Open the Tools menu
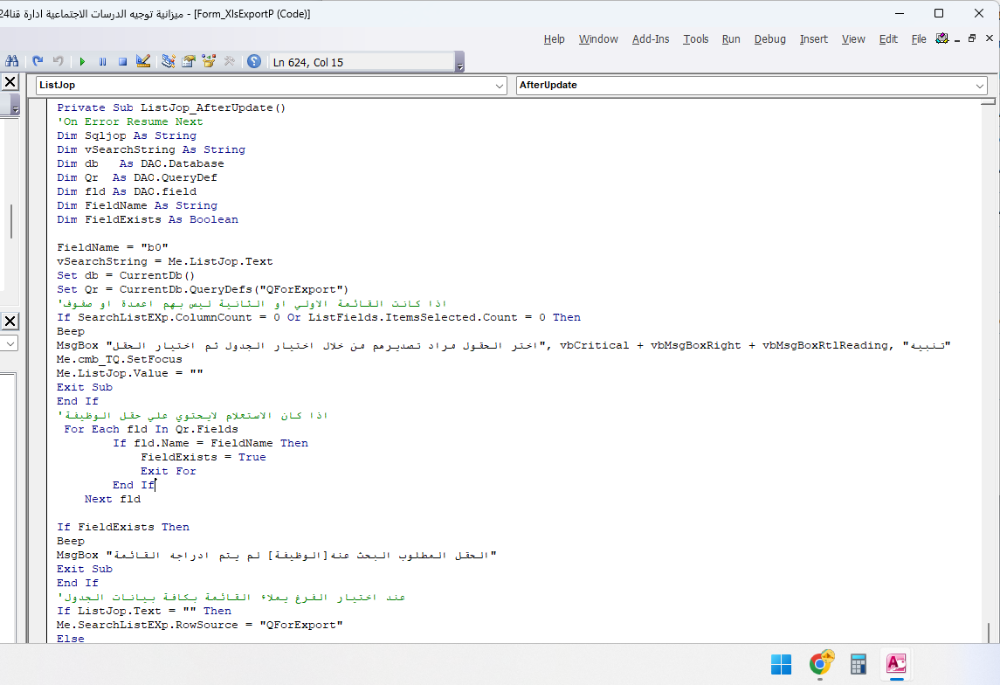 (696, 39)
